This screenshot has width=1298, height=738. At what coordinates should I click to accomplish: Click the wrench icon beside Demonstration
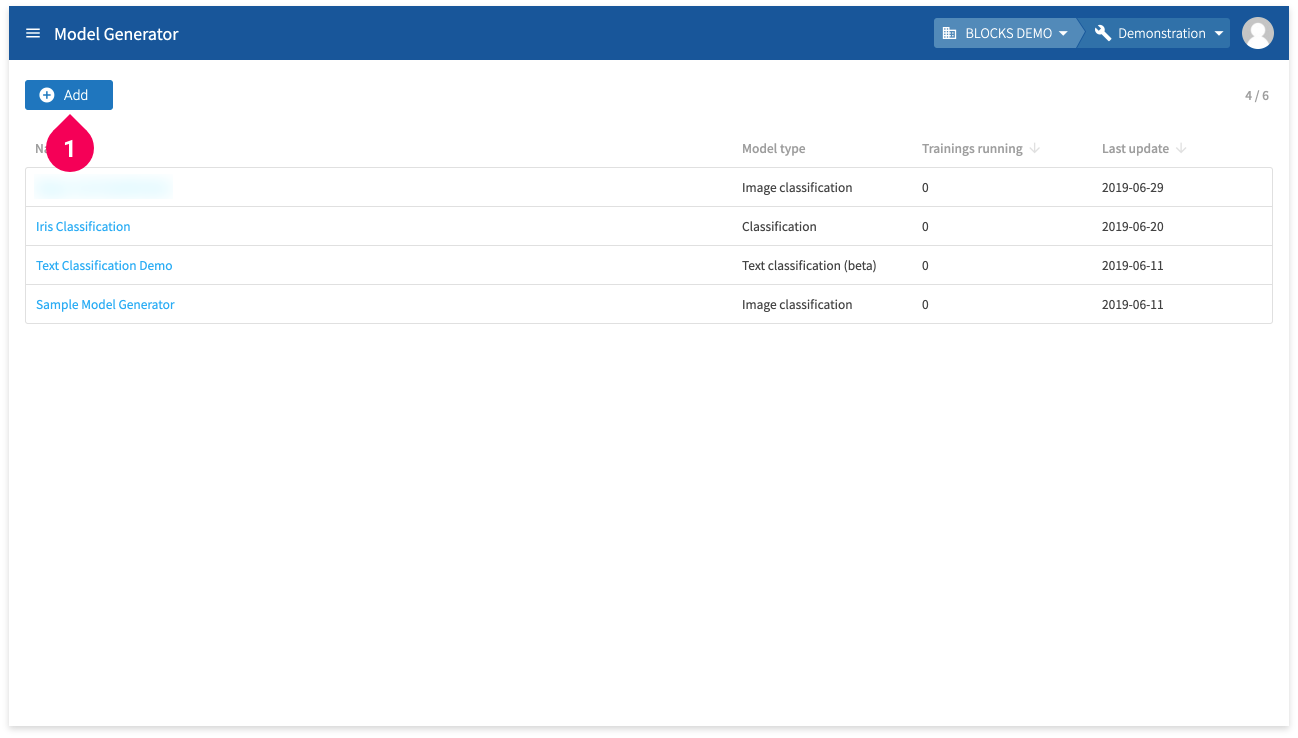[x=1103, y=33]
